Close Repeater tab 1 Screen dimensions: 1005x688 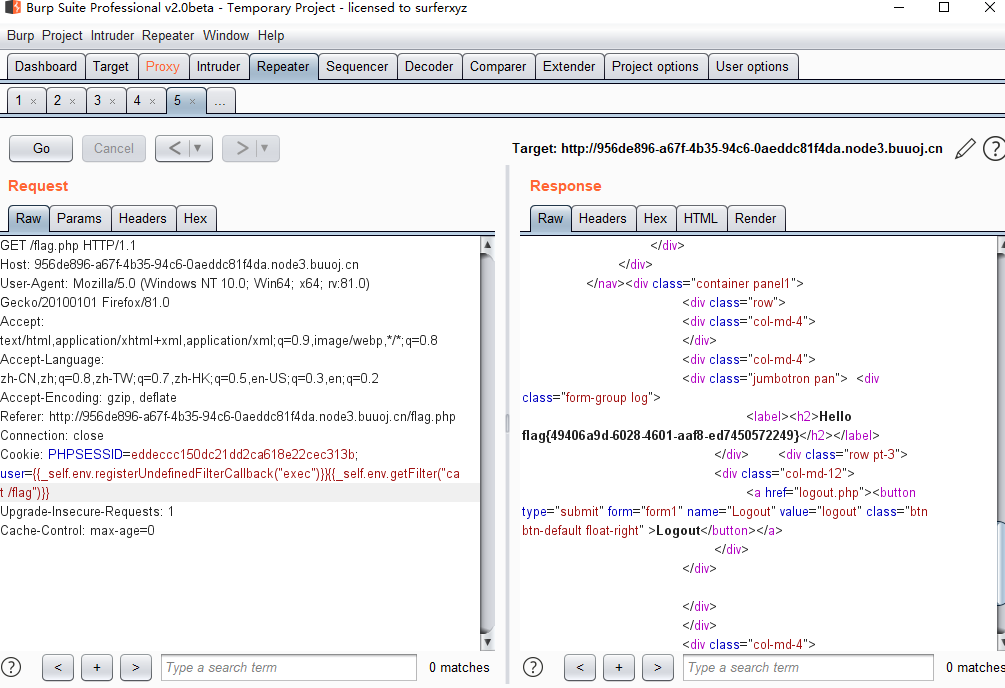click(33, 101)
